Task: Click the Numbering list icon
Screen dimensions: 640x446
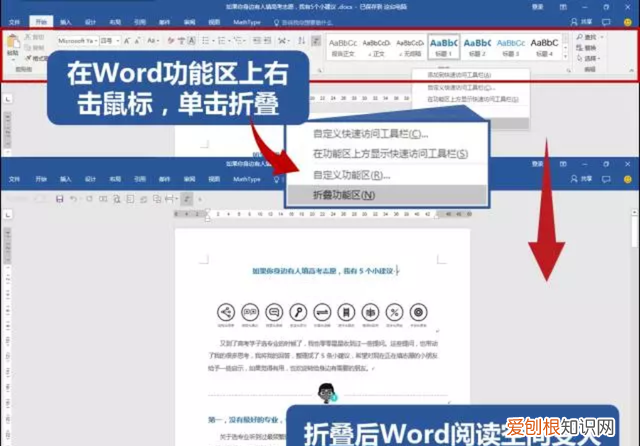Action: [223, 41]
